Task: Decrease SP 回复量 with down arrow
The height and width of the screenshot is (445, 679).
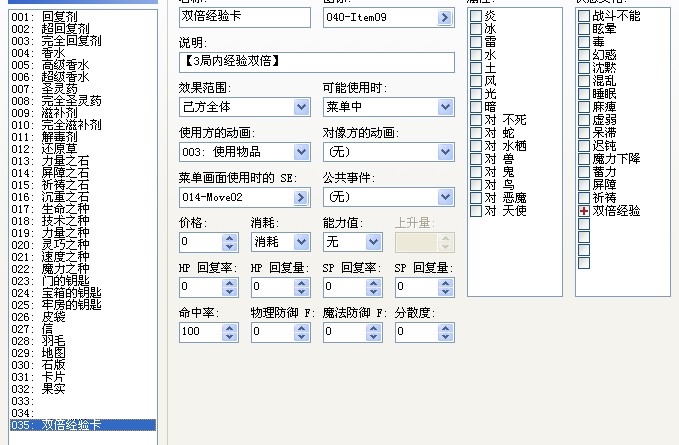Action: pos(445,292)
